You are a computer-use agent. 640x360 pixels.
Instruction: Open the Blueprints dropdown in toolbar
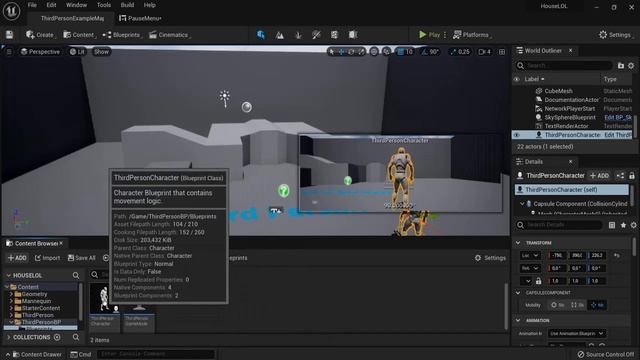pos(122,35)
